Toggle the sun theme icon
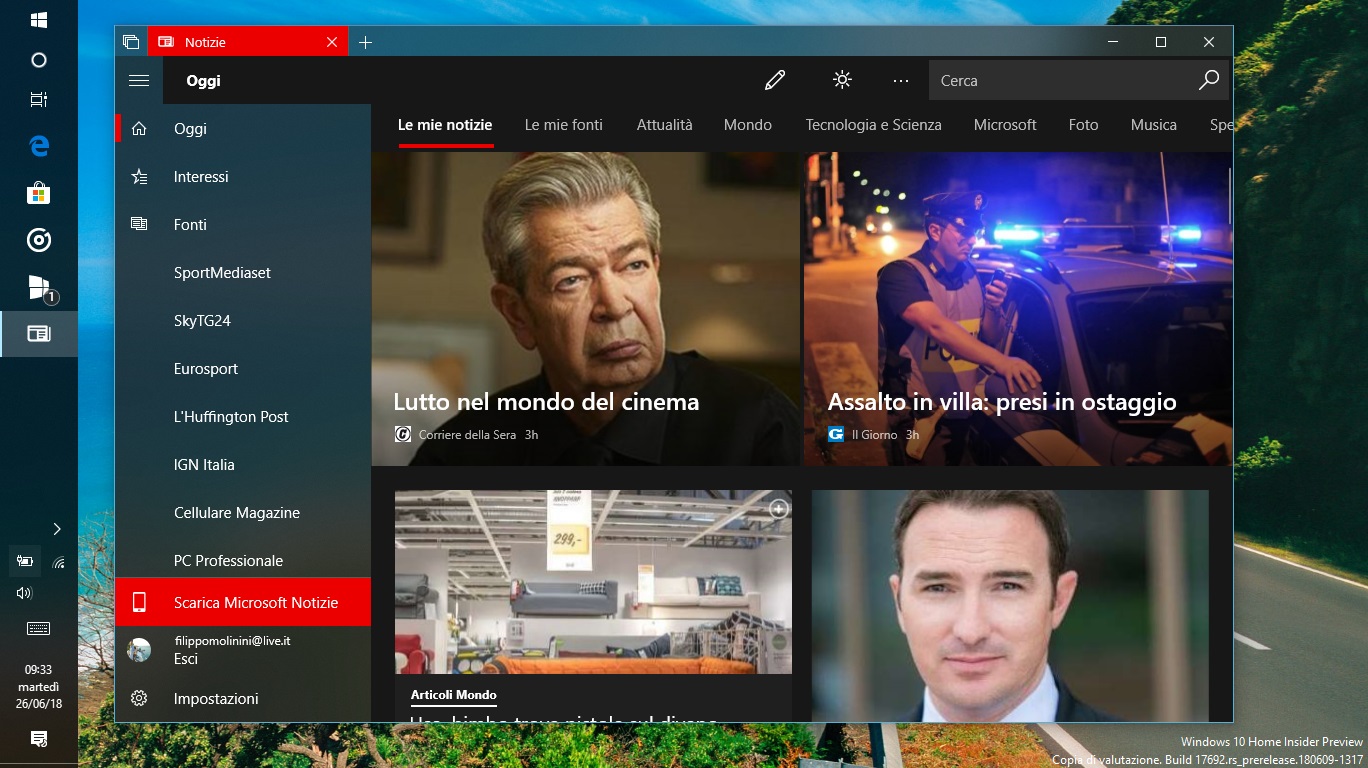 (842, 80)
